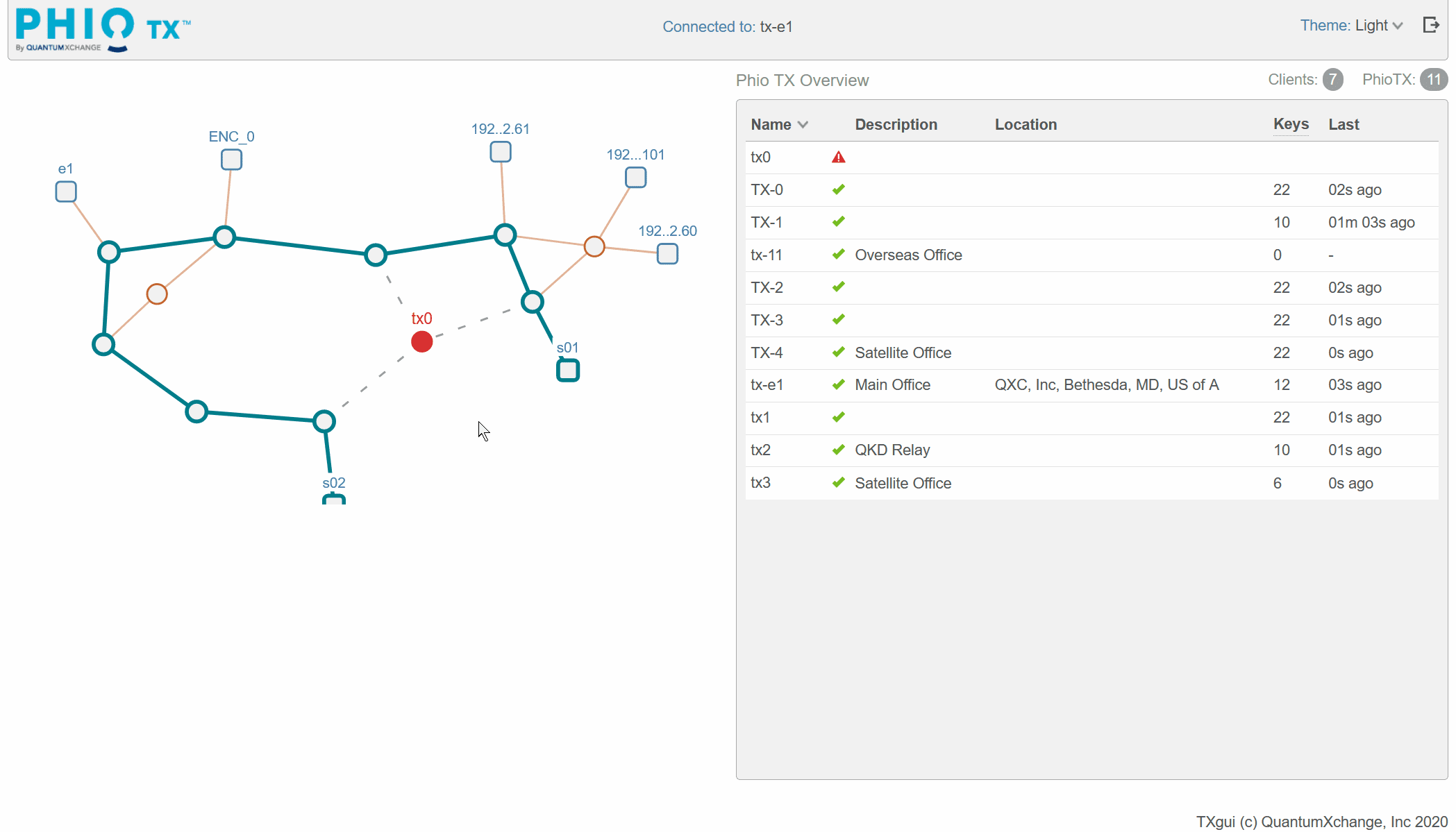The image size is (1456, 832).
Task: Click the 192..2.60 client node
Action: [667, 254]
